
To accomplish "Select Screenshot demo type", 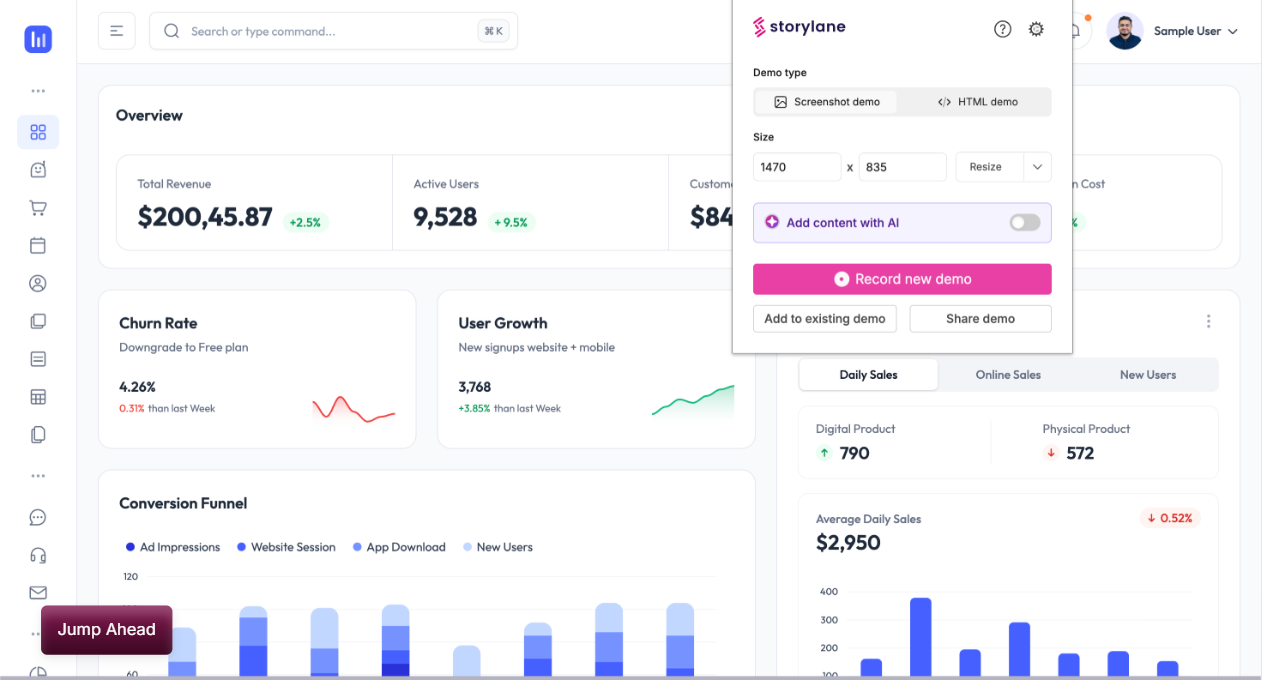I will [826, 102].
